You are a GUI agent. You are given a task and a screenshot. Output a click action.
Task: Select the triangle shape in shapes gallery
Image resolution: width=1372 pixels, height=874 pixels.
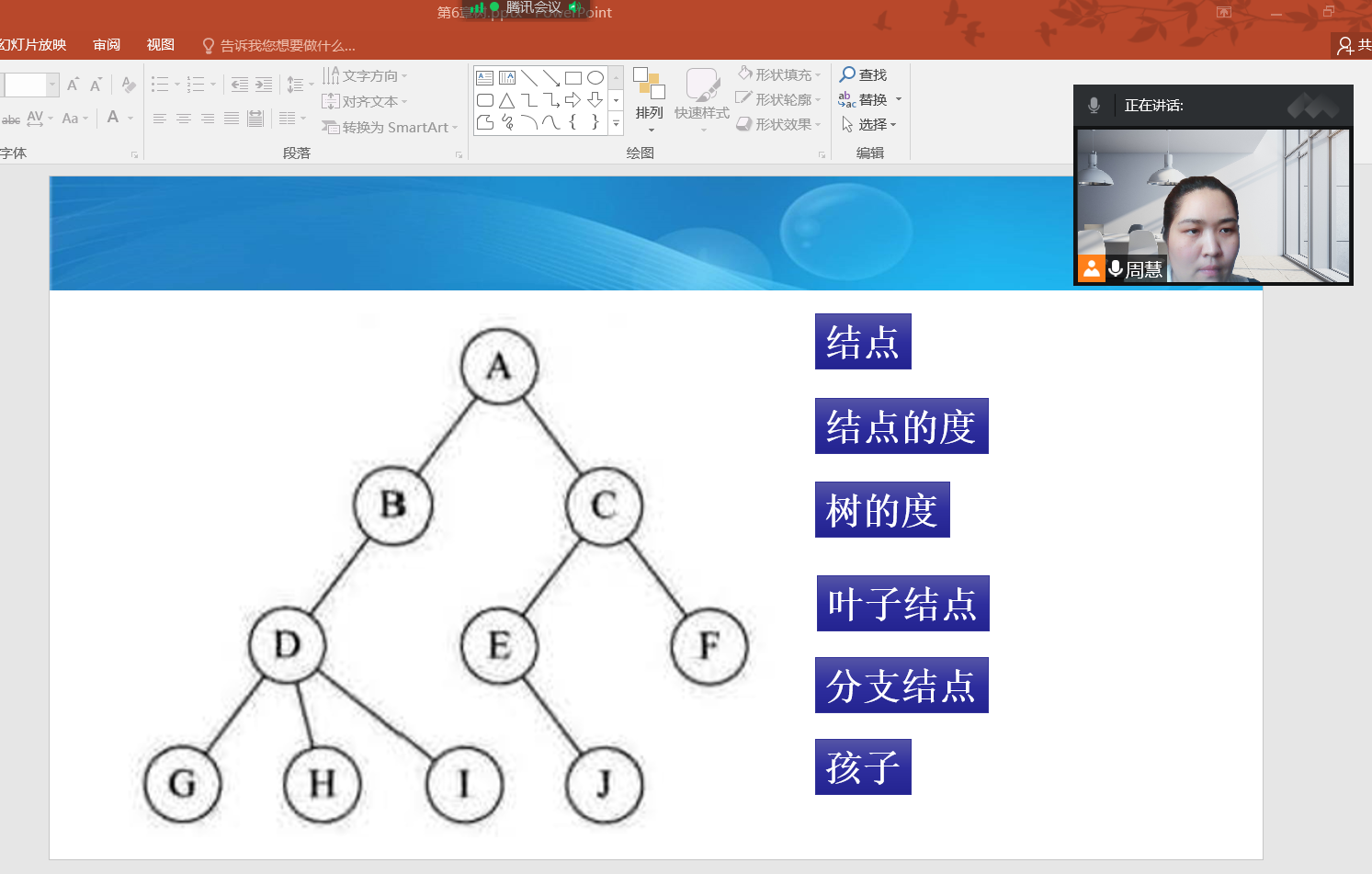tap(507, 100)
